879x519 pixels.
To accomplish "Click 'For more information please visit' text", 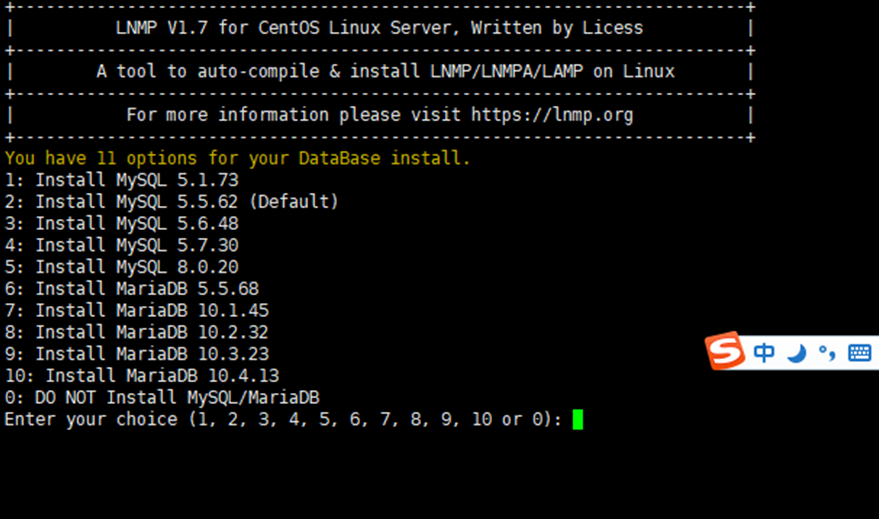I will tap(293, 115).
